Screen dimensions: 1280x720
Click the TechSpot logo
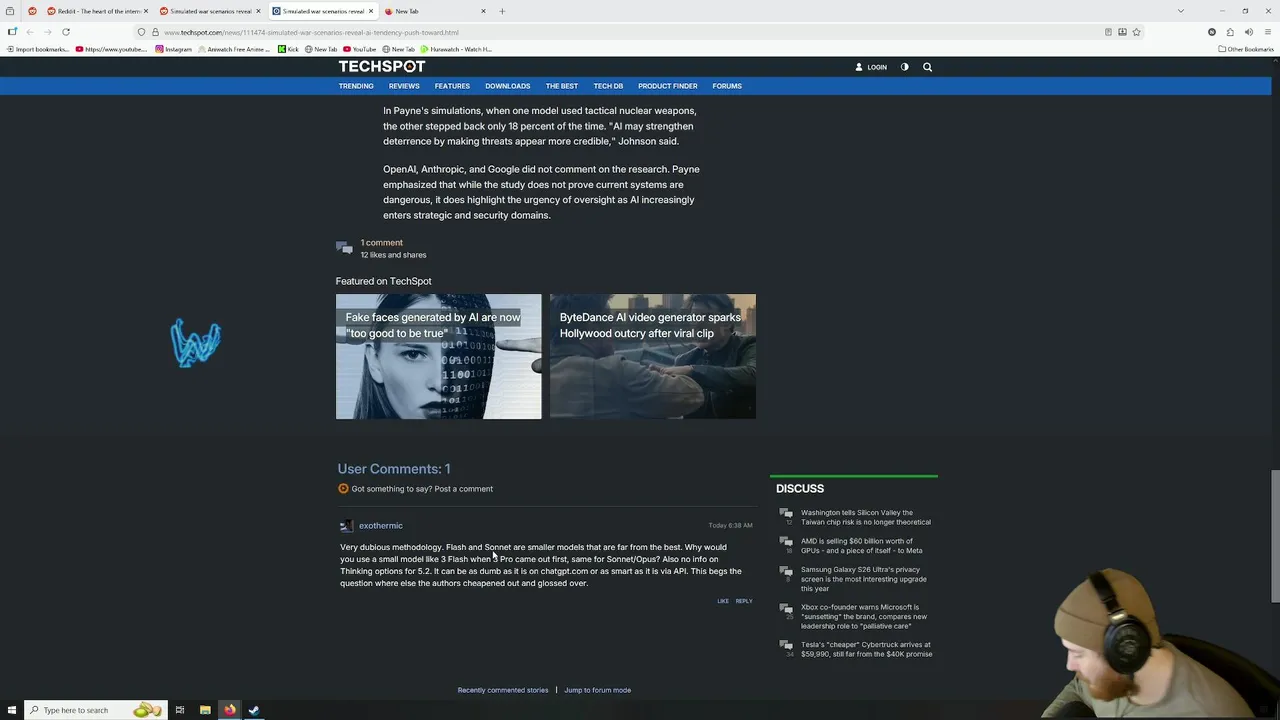(381, 66)
